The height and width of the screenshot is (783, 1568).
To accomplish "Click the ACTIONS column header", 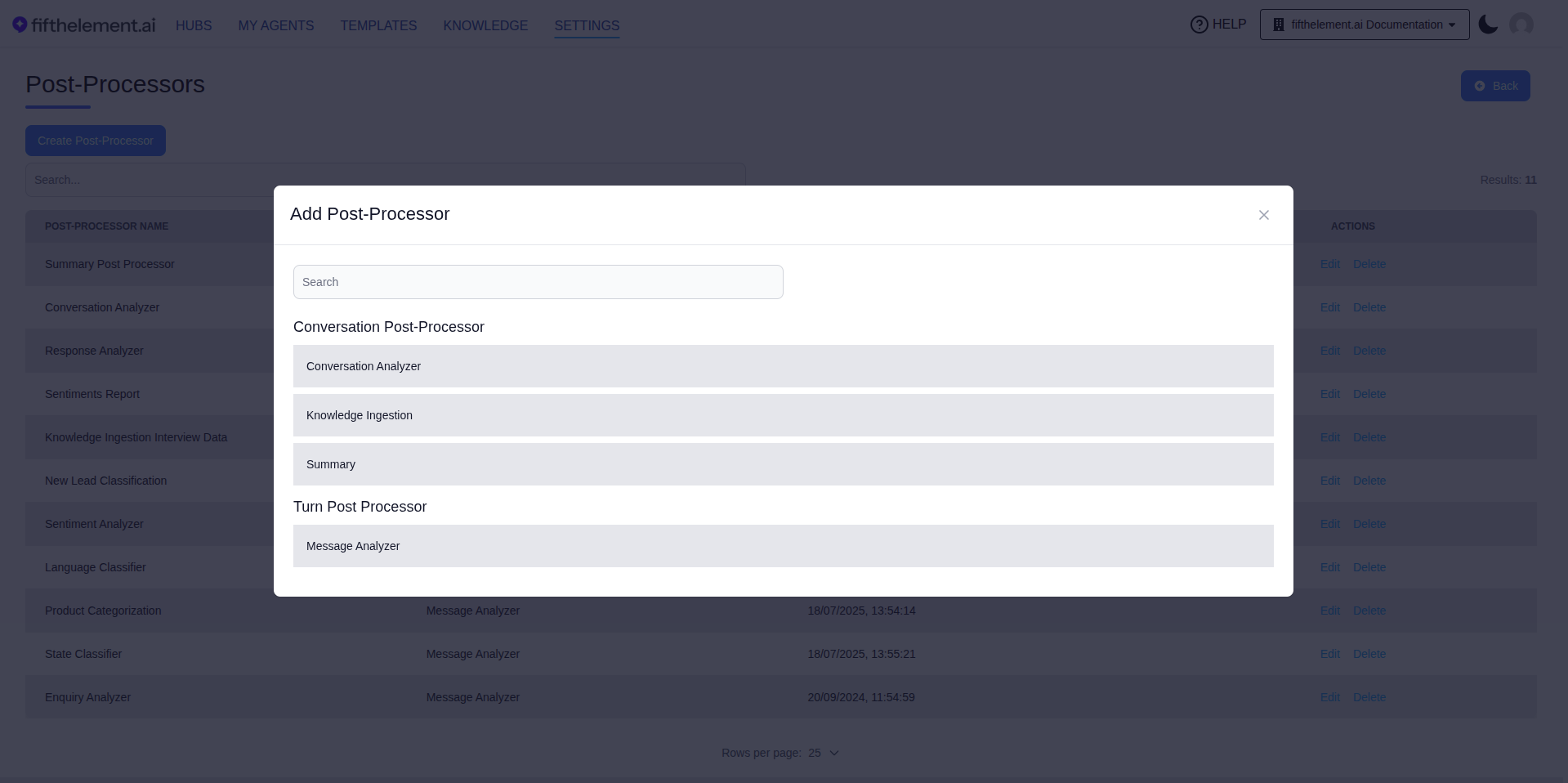I will tap(1352, 226).
